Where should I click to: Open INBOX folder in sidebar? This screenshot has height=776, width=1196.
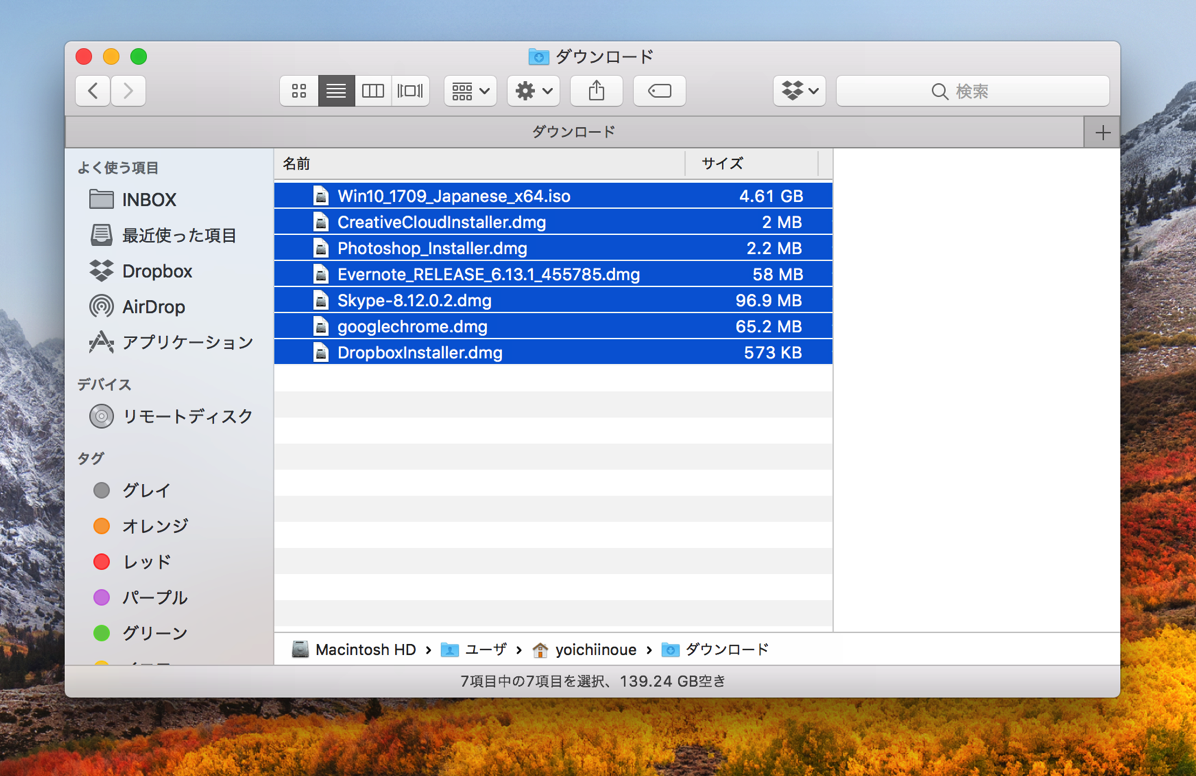pyautogui.click(x=150, y=200)
